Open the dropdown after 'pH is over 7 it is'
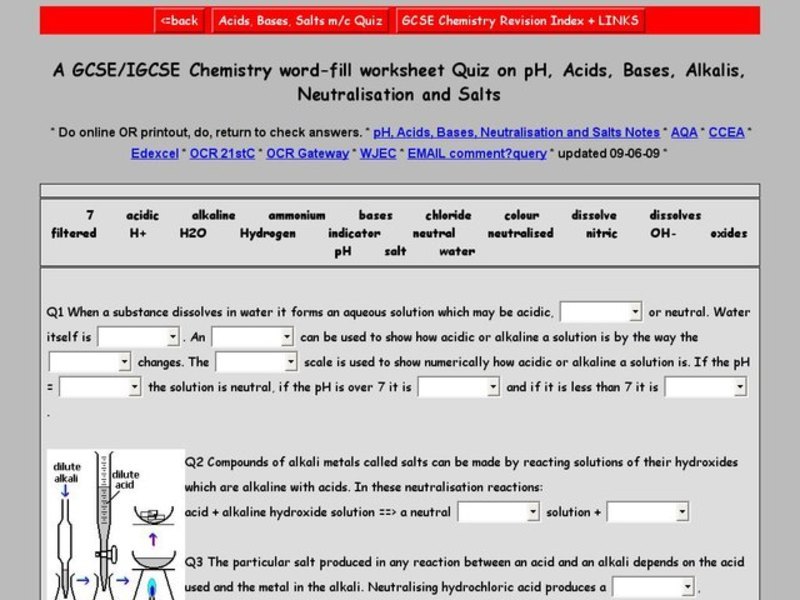The image size is (800, 600). pos(460,385)
